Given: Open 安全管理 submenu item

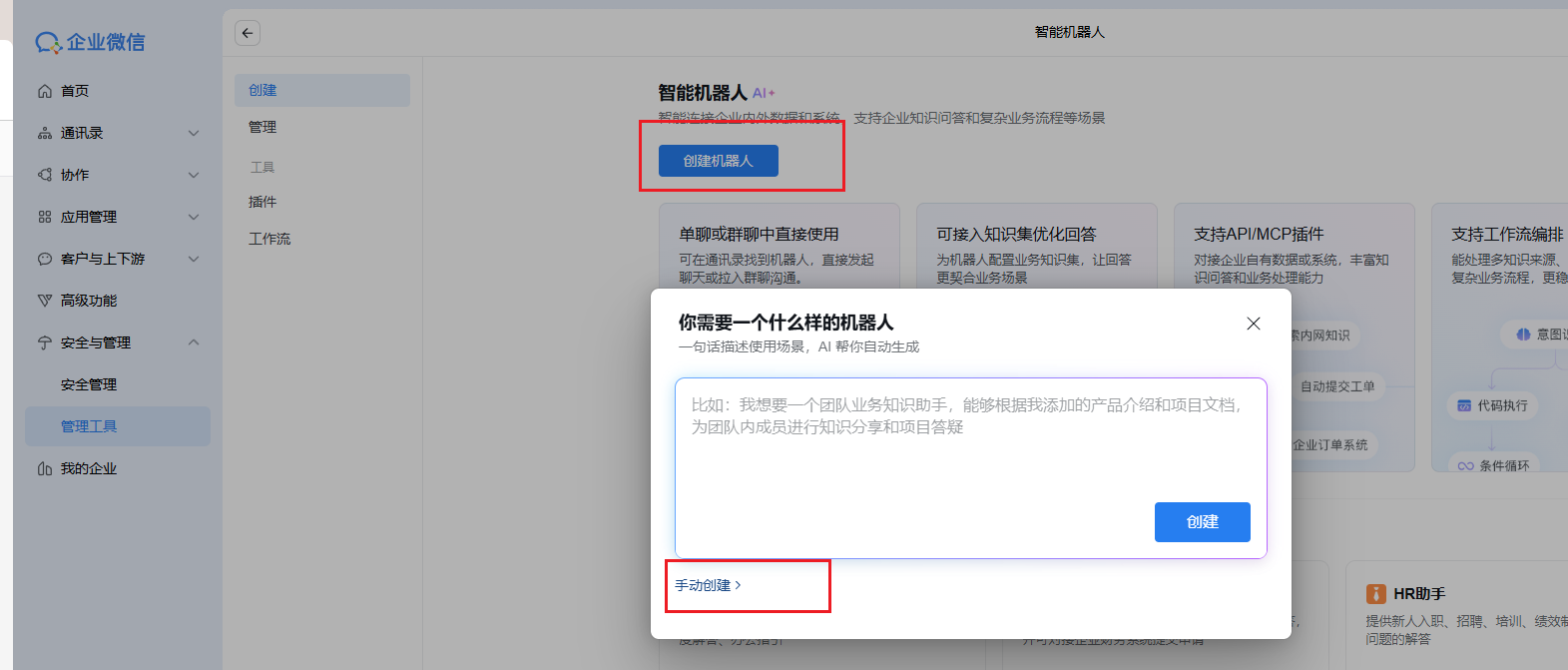Looking at the screenshot, I should pyautogui.click(x=118, y=384).
